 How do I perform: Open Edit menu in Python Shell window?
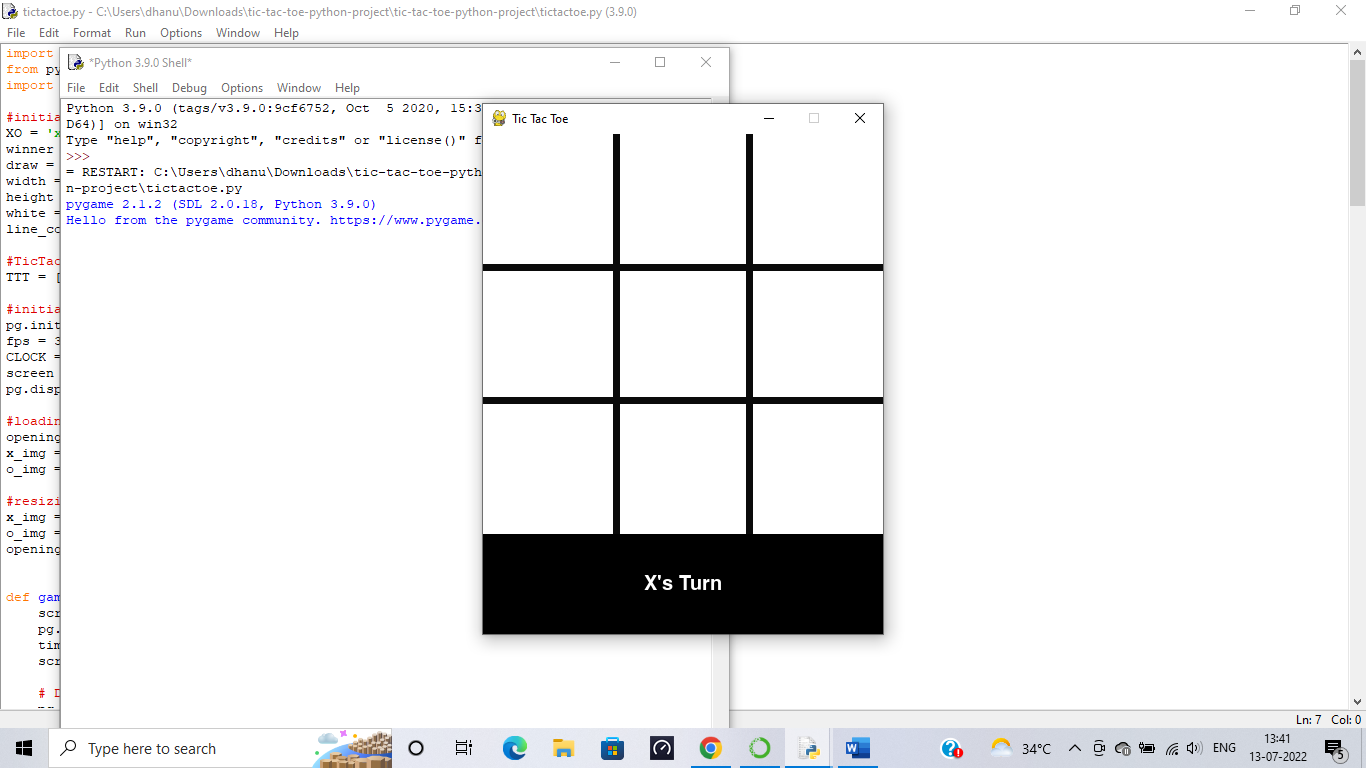coord(109,88)
